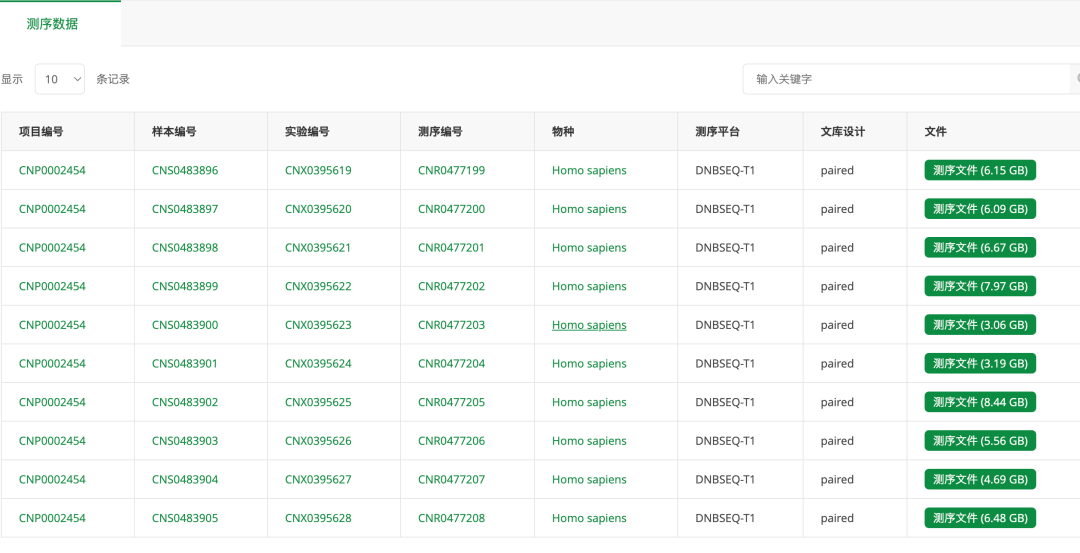Open sequencing run CNR0477206

click(x=451, y=440)
